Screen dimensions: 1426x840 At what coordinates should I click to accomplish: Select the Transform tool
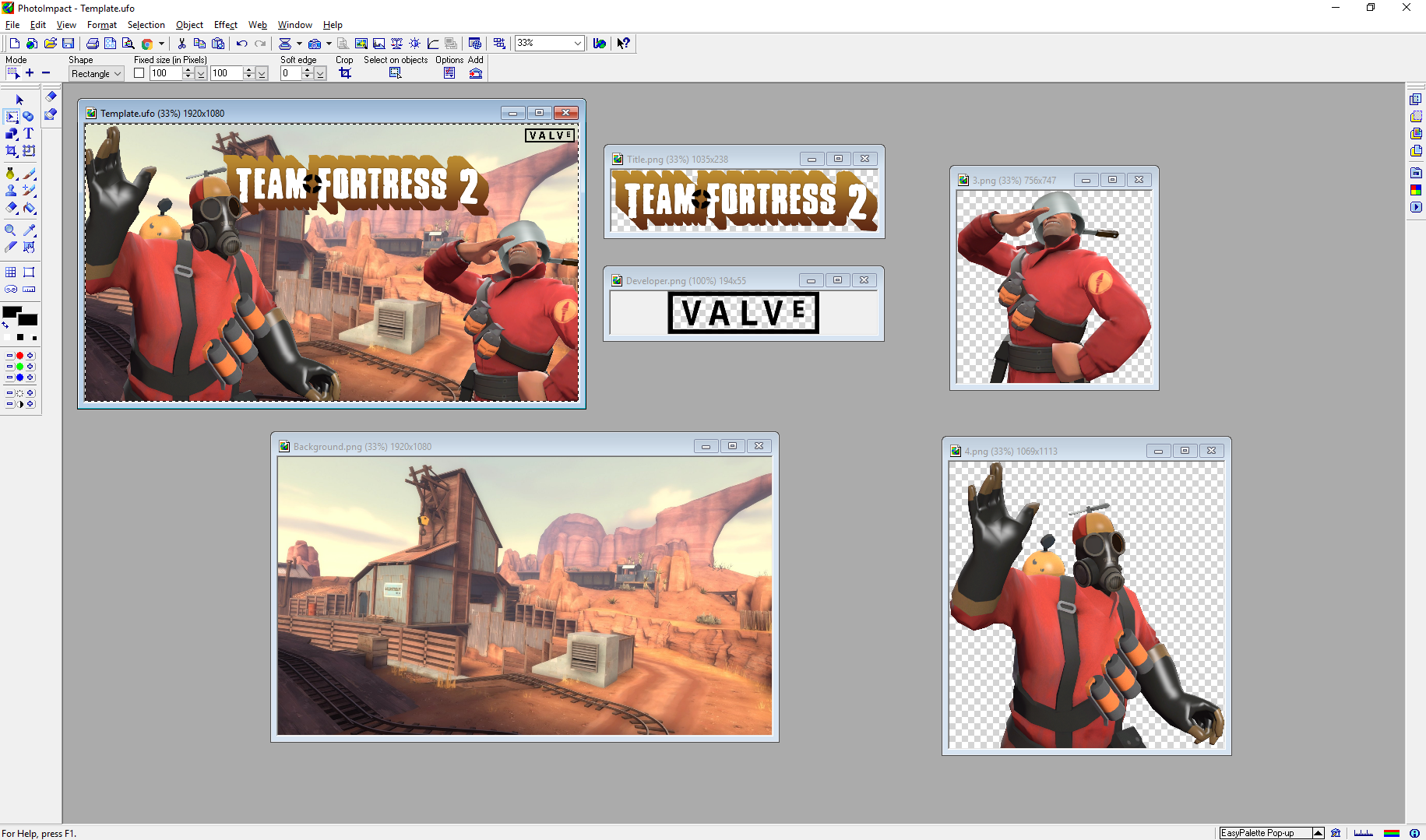point(29,151)
